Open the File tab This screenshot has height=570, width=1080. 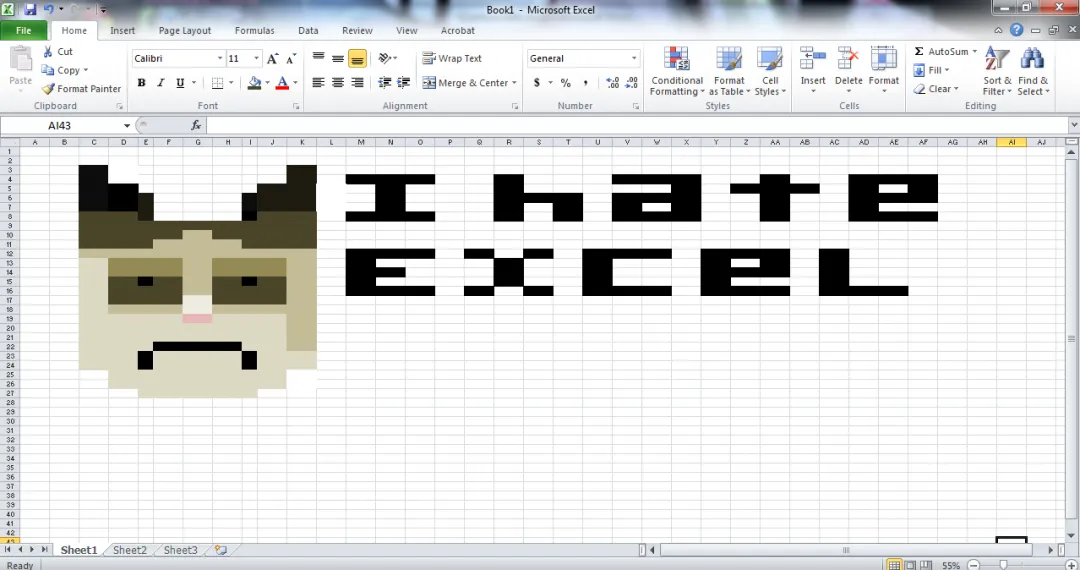[23, 30]
